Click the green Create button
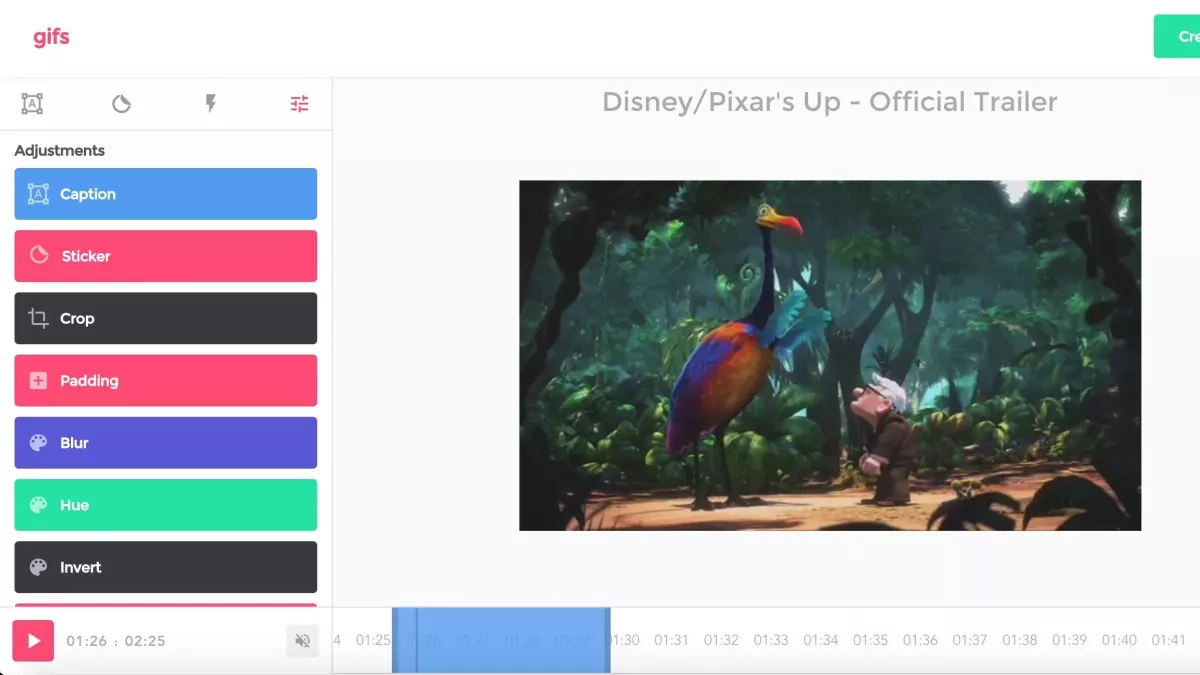Image resolution: width=1200 pixels, height=675 pixels. (x=1177, y=36)
